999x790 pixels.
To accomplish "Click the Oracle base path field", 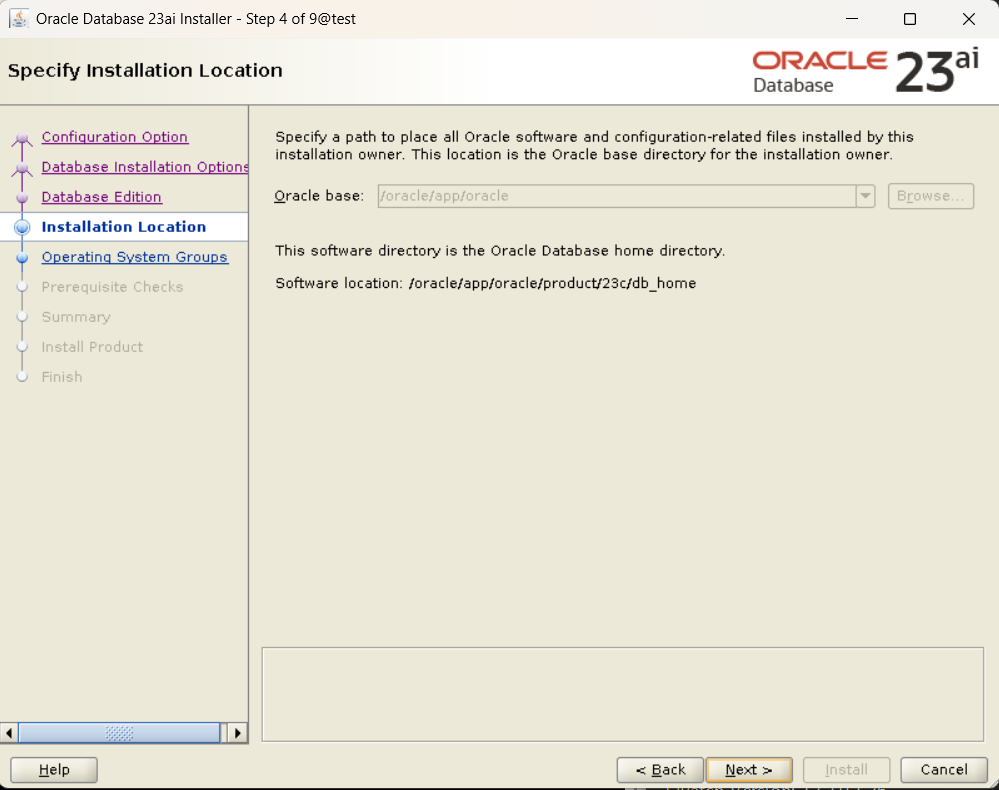I will pos(616,196).
